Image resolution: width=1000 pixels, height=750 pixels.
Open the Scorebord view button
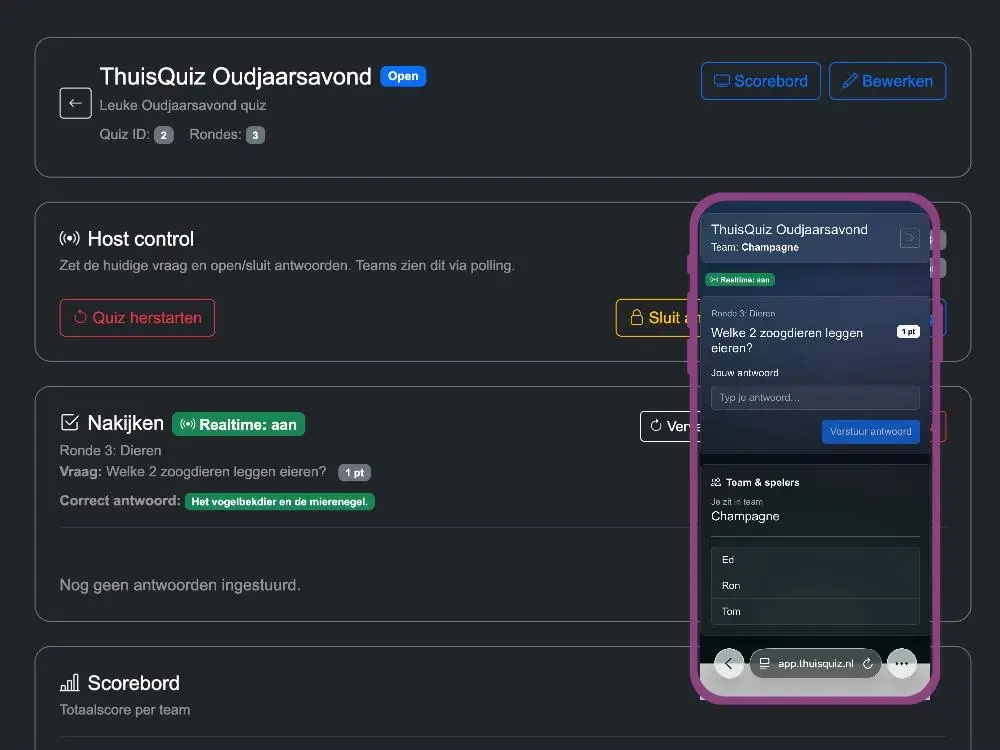760,81
